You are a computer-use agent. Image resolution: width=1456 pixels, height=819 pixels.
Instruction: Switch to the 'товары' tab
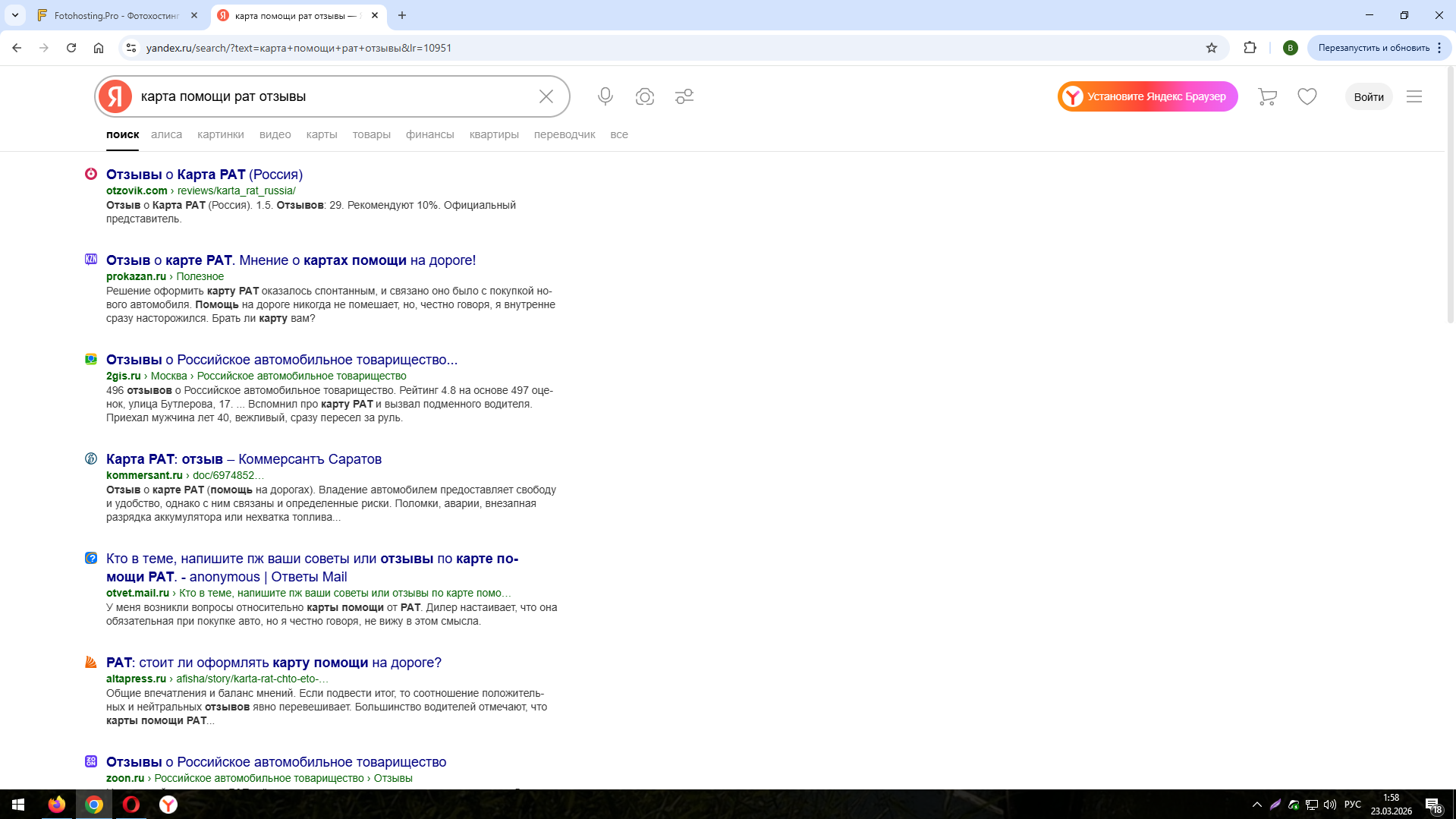[x=372, y=134]
